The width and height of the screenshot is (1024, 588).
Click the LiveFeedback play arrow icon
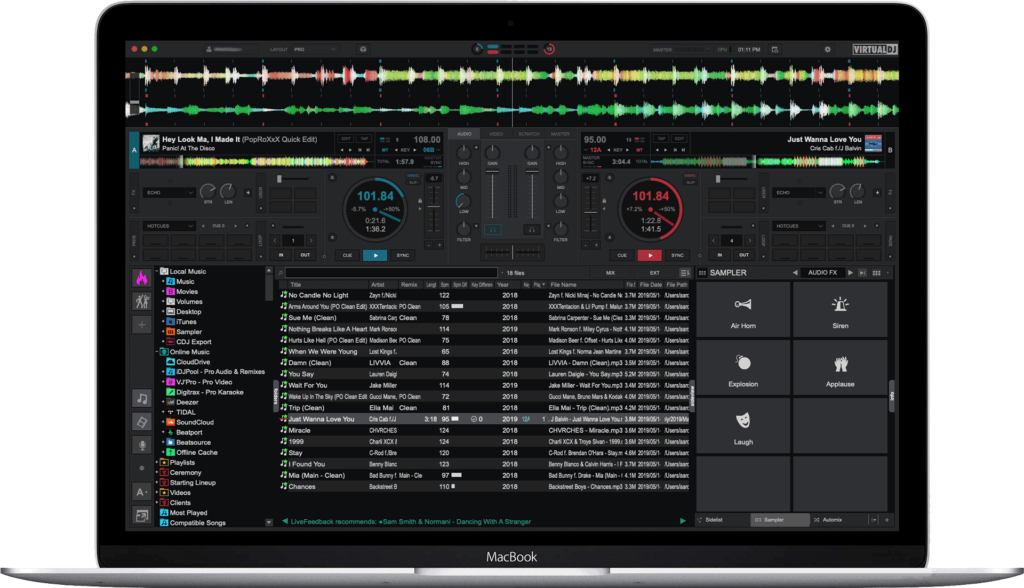(682, 521)
